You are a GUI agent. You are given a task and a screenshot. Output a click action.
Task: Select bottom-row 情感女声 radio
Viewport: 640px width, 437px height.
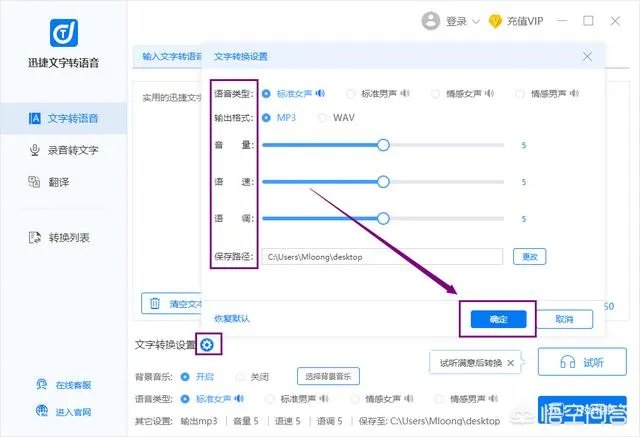[x=354, y=399]
